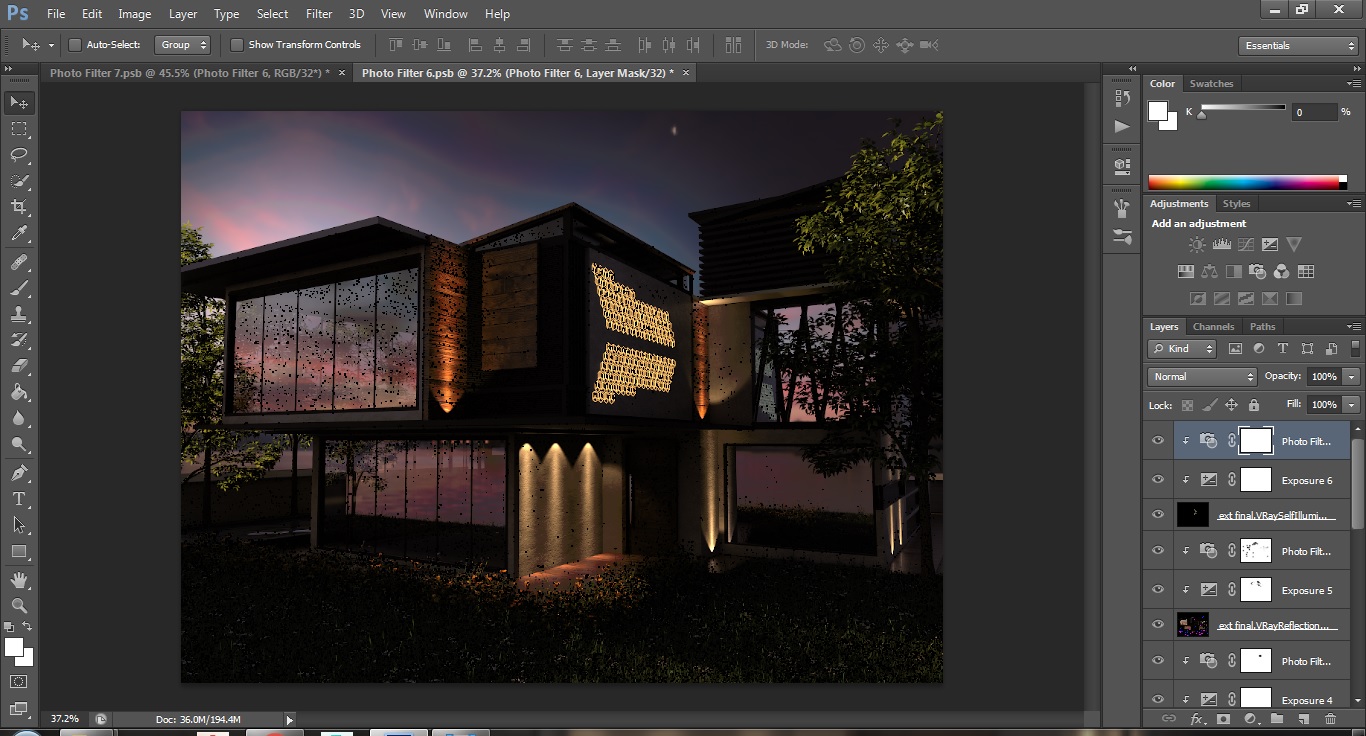This screenshot has height=736, width=1366.
Task: Toggle Quick Mask mode icon
Action: pyautogui.click(x=19, y=682)
